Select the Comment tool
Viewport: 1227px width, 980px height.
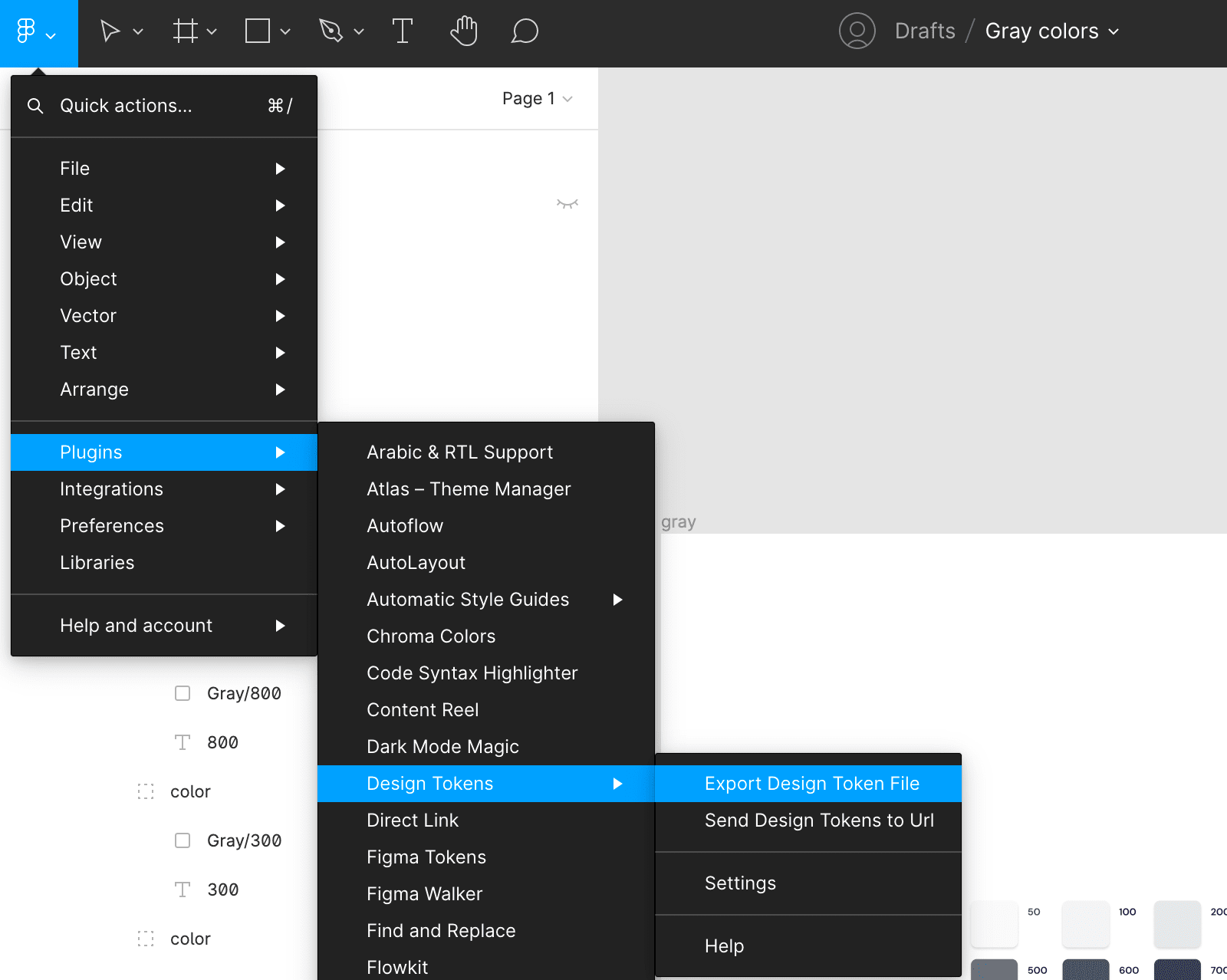coord(525,31)
